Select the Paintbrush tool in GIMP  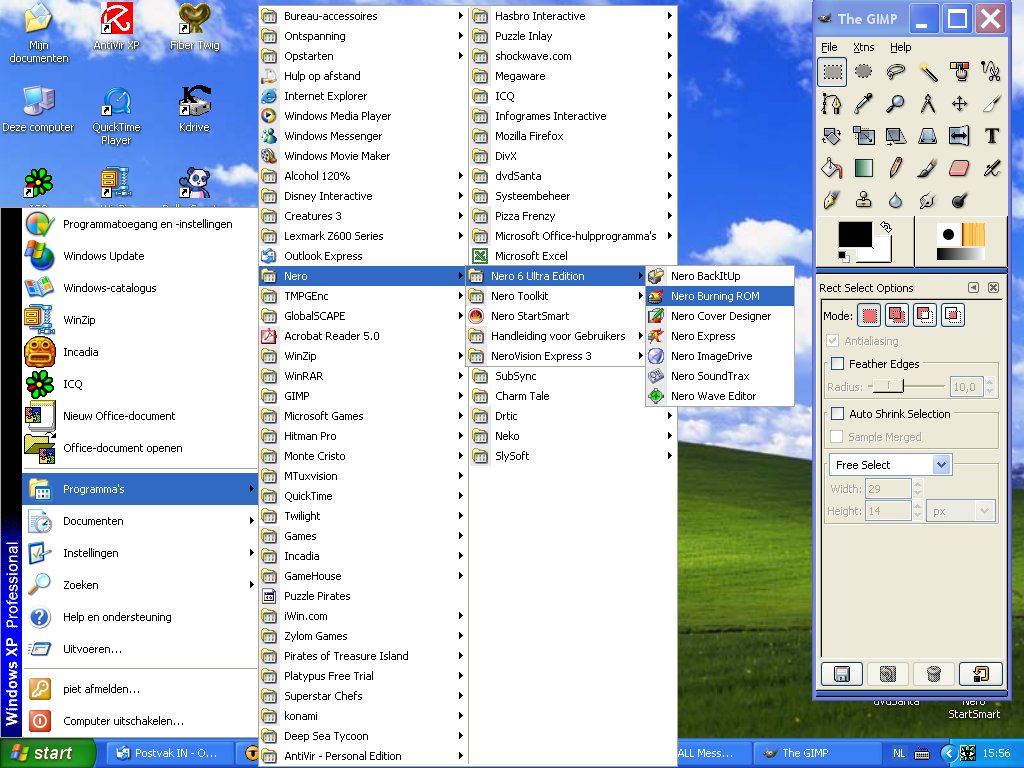(928, 168)
